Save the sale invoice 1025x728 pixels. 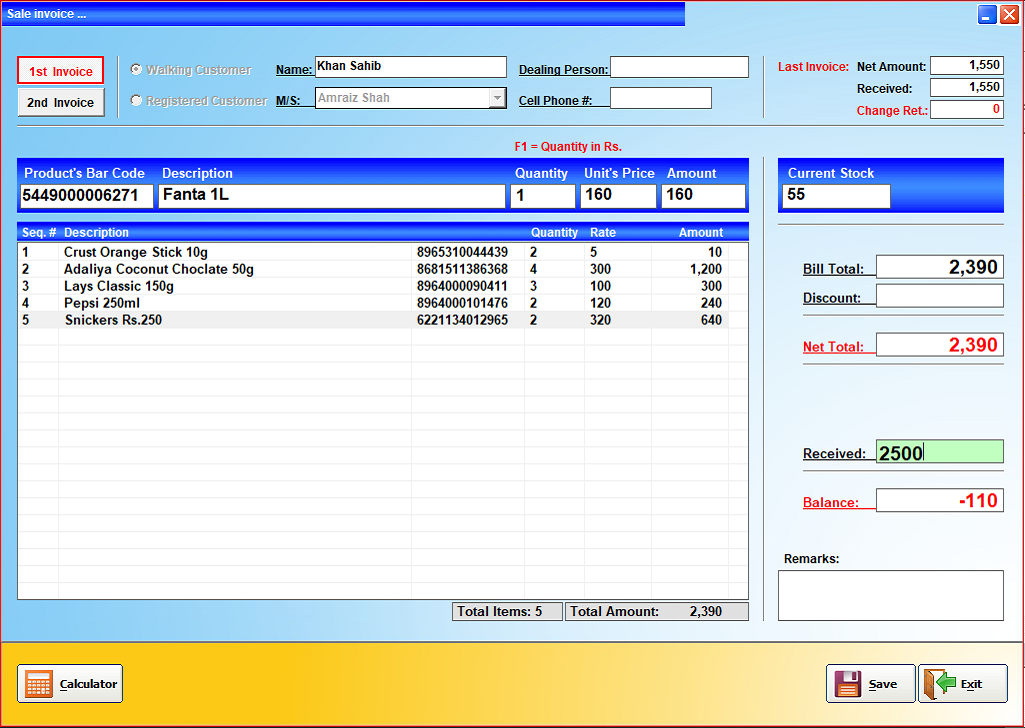tap(871, 684)
